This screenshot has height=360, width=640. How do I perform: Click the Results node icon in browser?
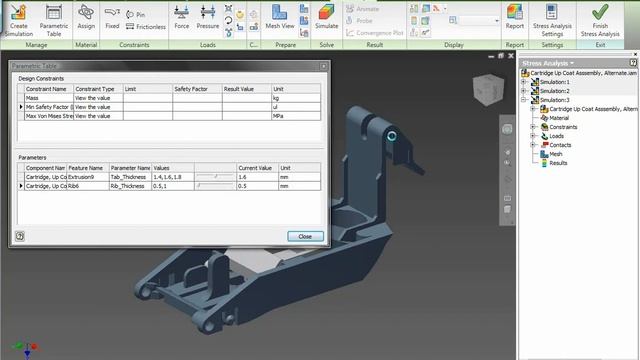[544, 163]
